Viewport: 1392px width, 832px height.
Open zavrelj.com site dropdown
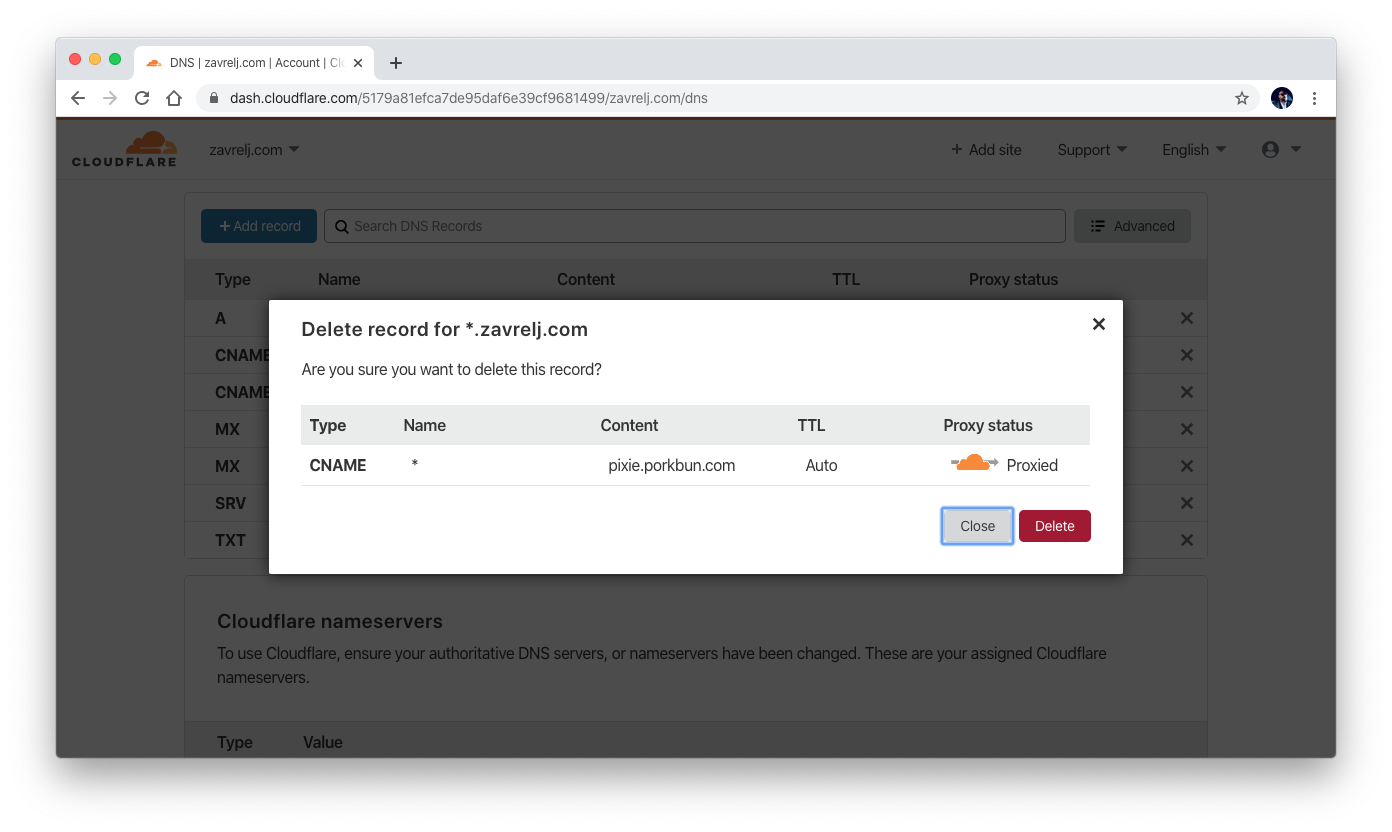coord(254,150)
